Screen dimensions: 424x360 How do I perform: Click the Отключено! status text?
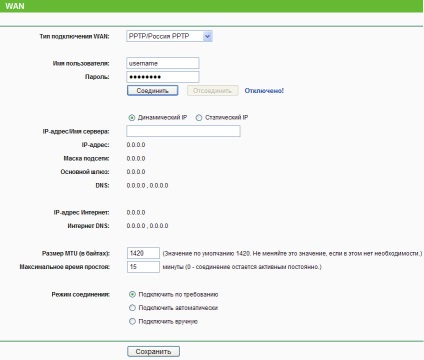point(264,91)
